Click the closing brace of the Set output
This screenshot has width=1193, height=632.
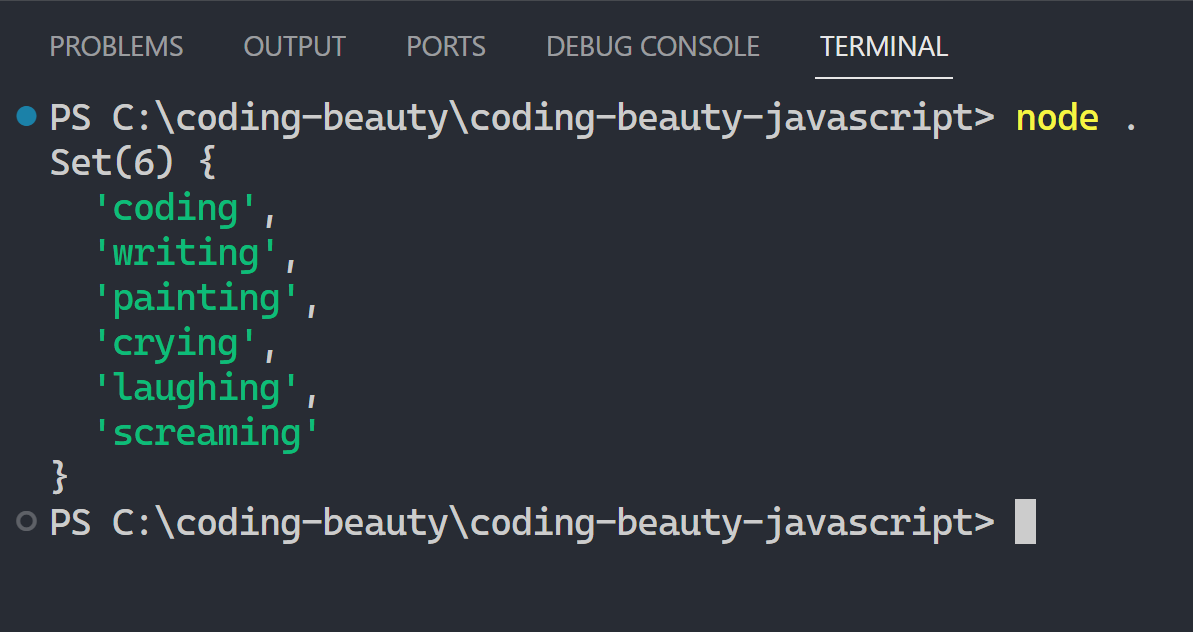pos(59,478)
